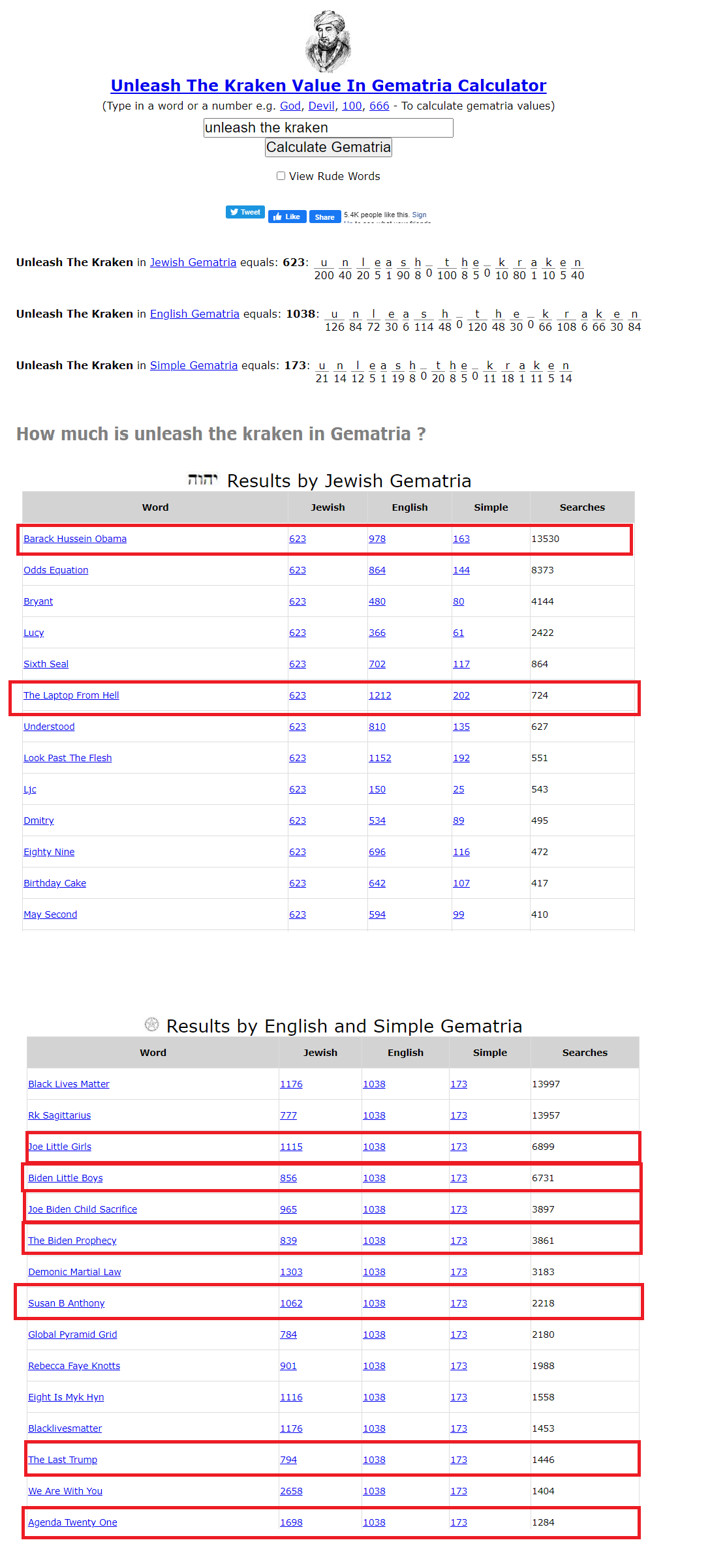Open the Barack Hussein Obama entry

coord(75,539)
